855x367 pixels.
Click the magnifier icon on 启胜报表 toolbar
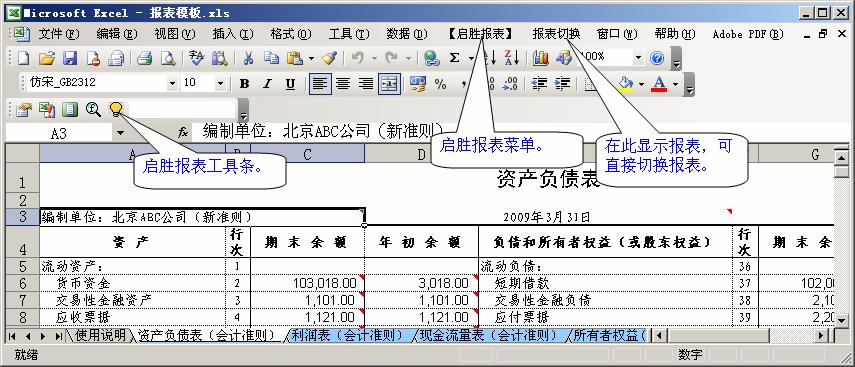tap(93, 110)
